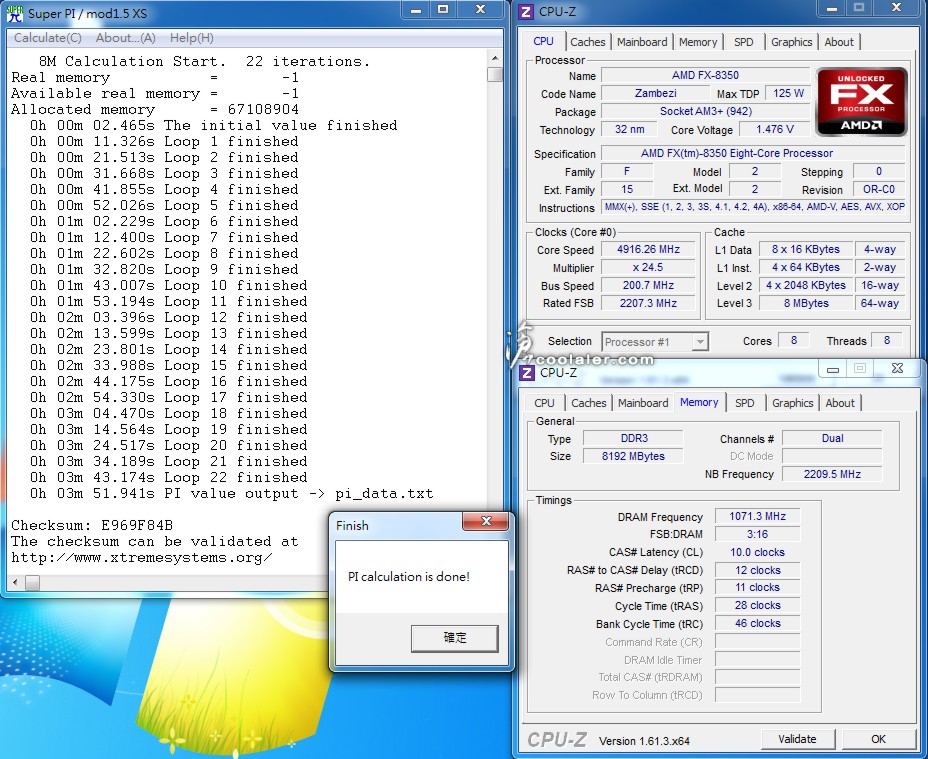Image resolution: width=928 pixels, height=759 pixels.
Task: Click the 'x 24.5' Multiplier value
Action: tap(648, 268)
